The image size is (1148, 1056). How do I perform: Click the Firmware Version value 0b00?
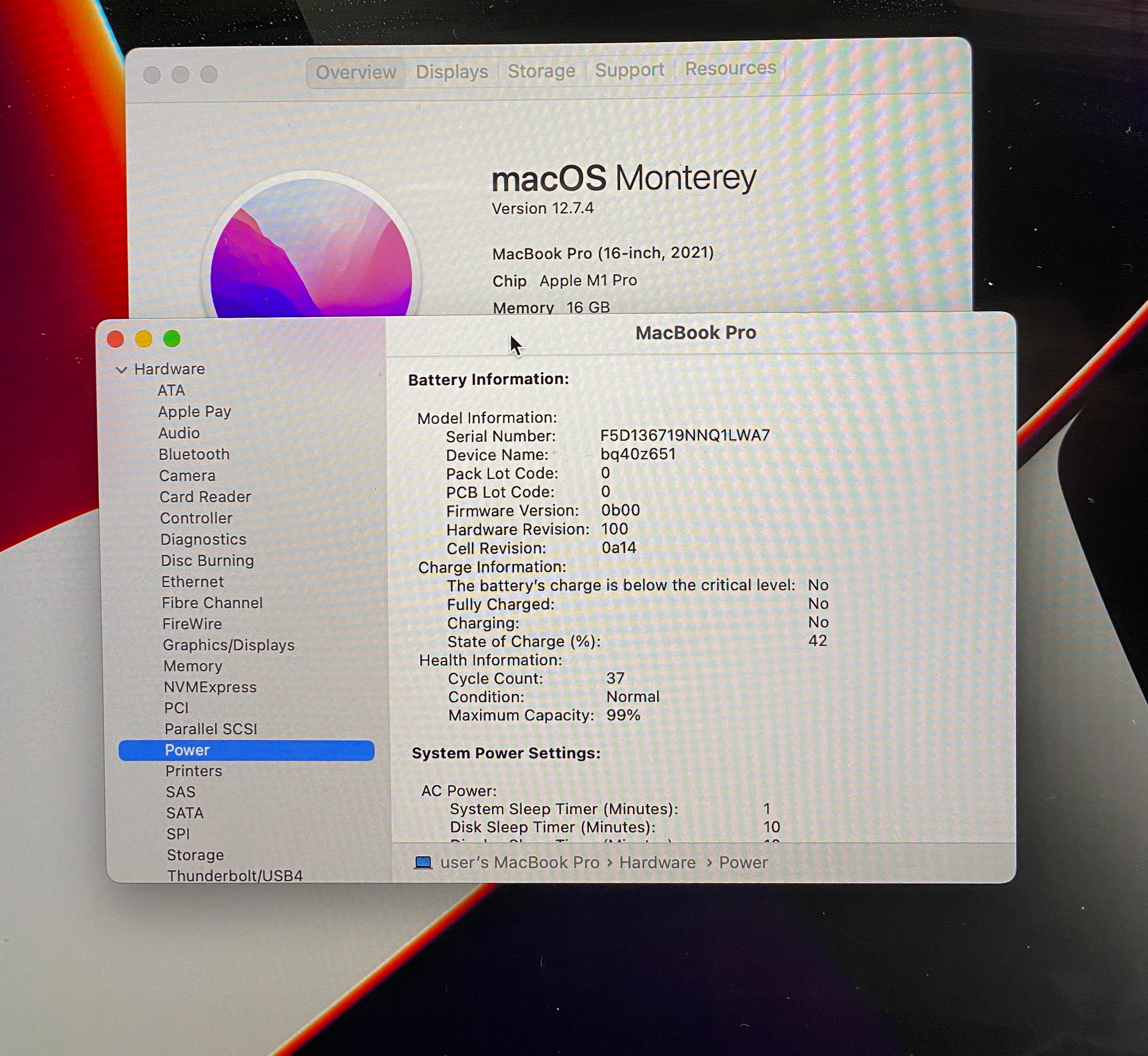(x=621, y=510)
